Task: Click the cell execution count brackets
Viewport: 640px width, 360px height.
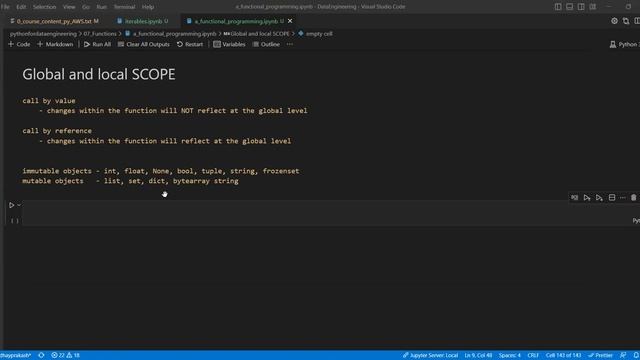Action: tap(14, 221)
